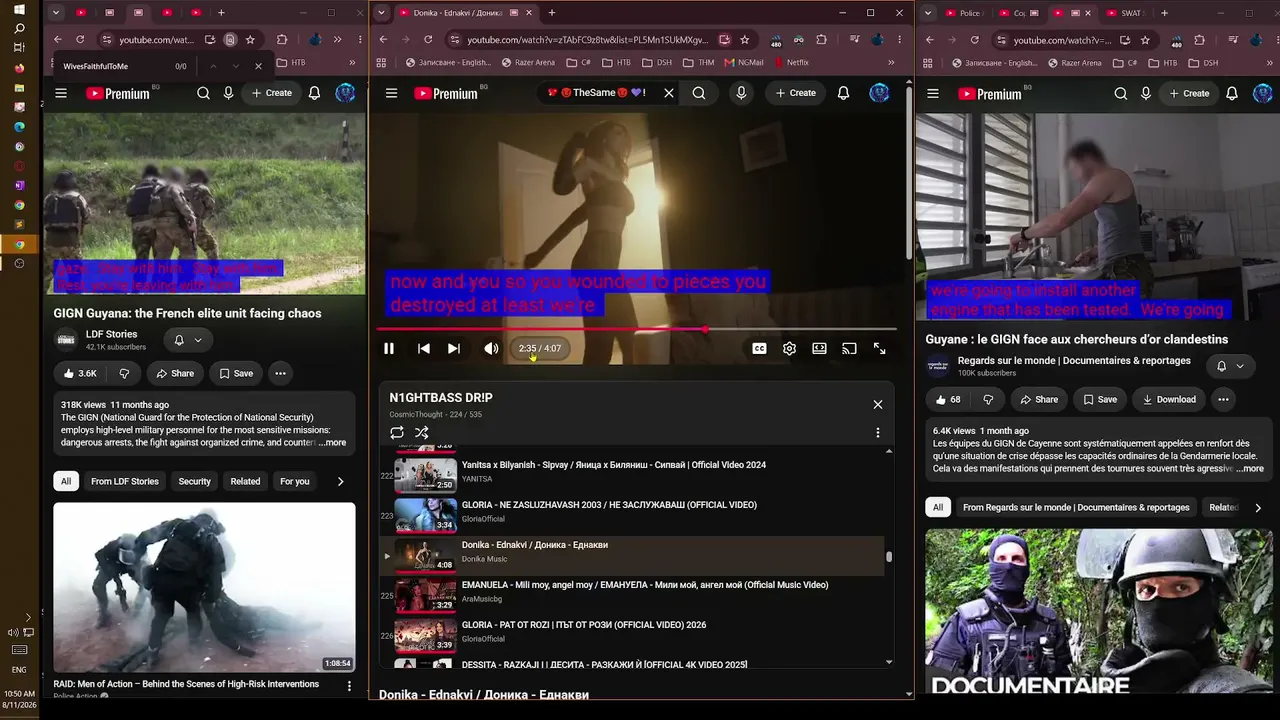Open the Netflix bookmark in middle window
Screen dimensions: 1280x720
click(791, 62)
